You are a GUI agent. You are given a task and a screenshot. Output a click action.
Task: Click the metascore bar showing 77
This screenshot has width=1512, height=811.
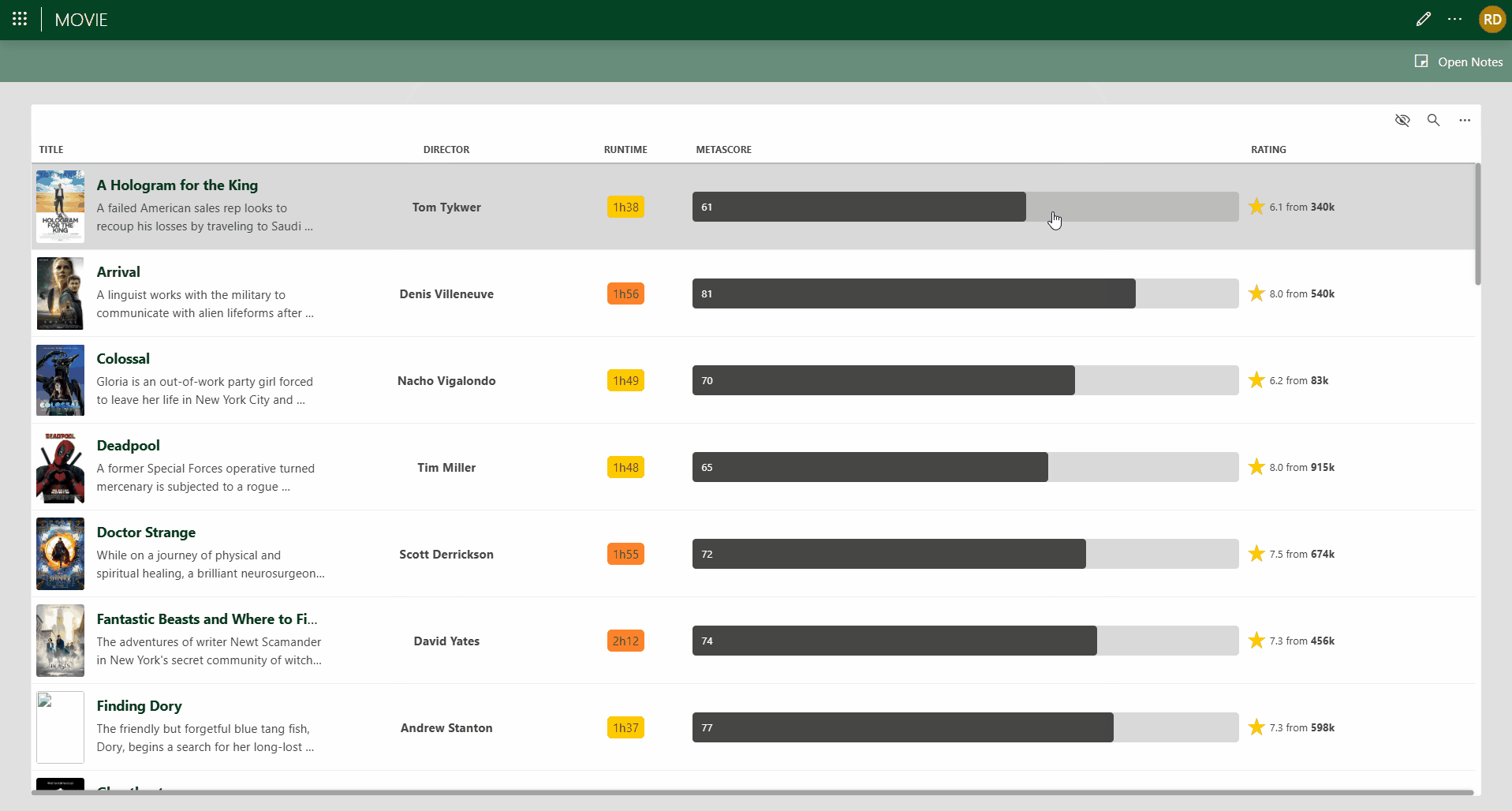965,727
